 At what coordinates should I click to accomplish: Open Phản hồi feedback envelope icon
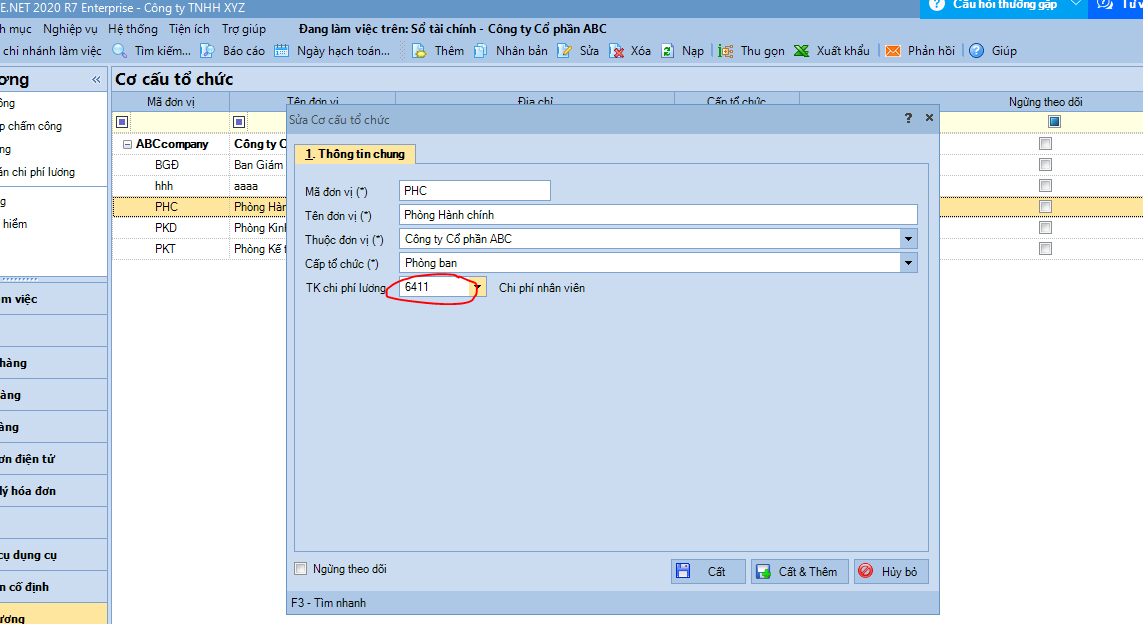click(893, 51)
